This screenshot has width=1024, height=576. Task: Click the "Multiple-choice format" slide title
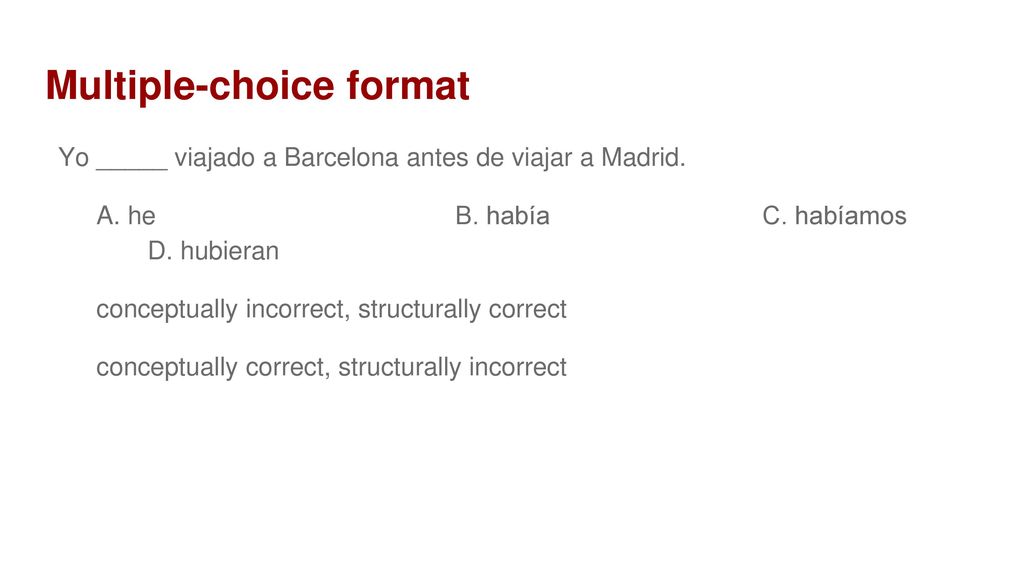tap(257, 86)
